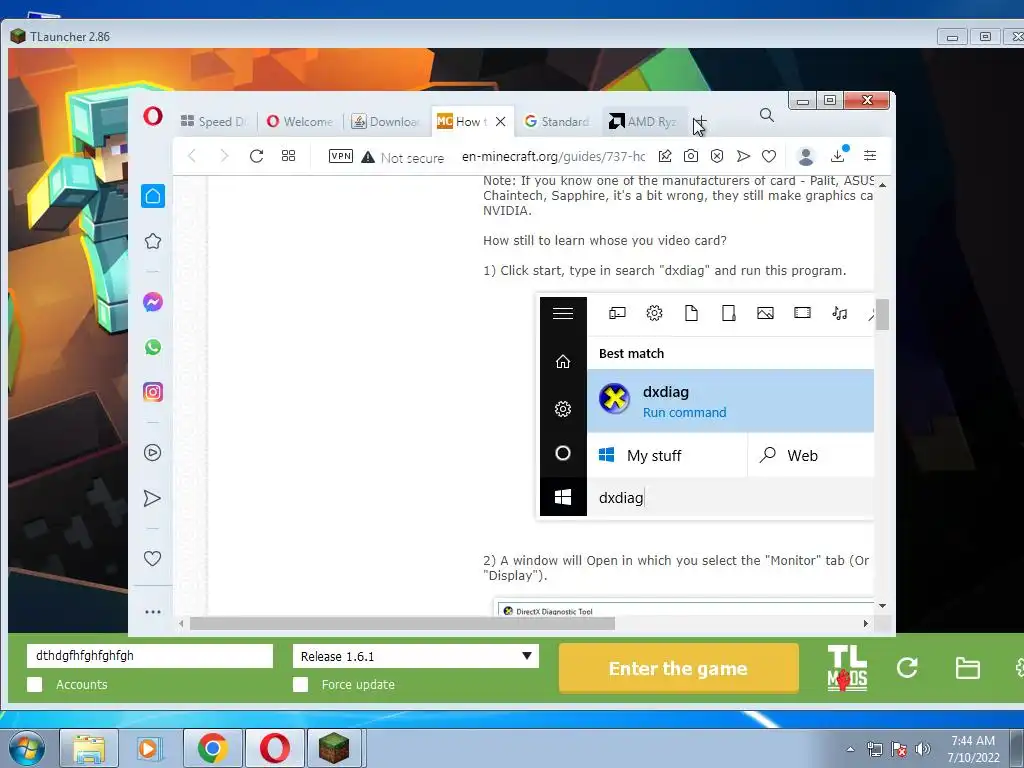Show hidden tray icons arrow
This screenshot has width=1024, height=768.
850,749
